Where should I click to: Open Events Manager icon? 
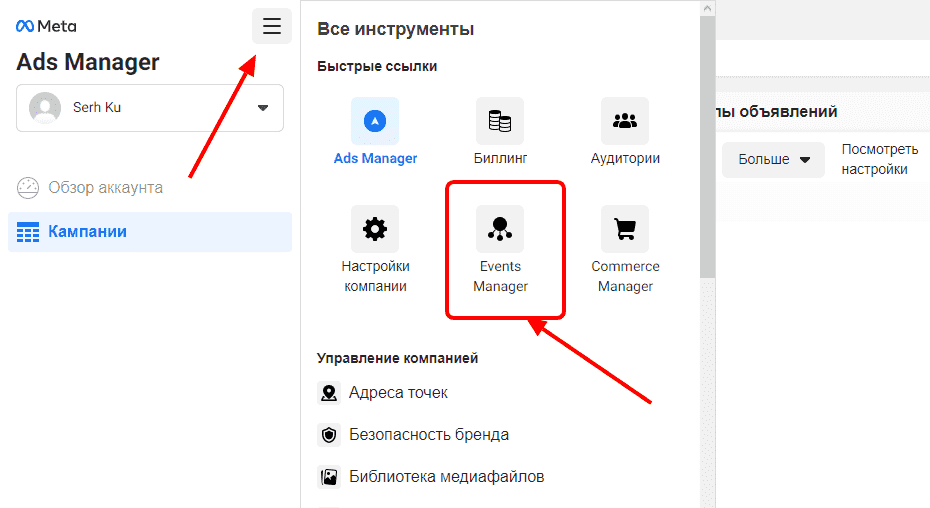coord(500,229)
